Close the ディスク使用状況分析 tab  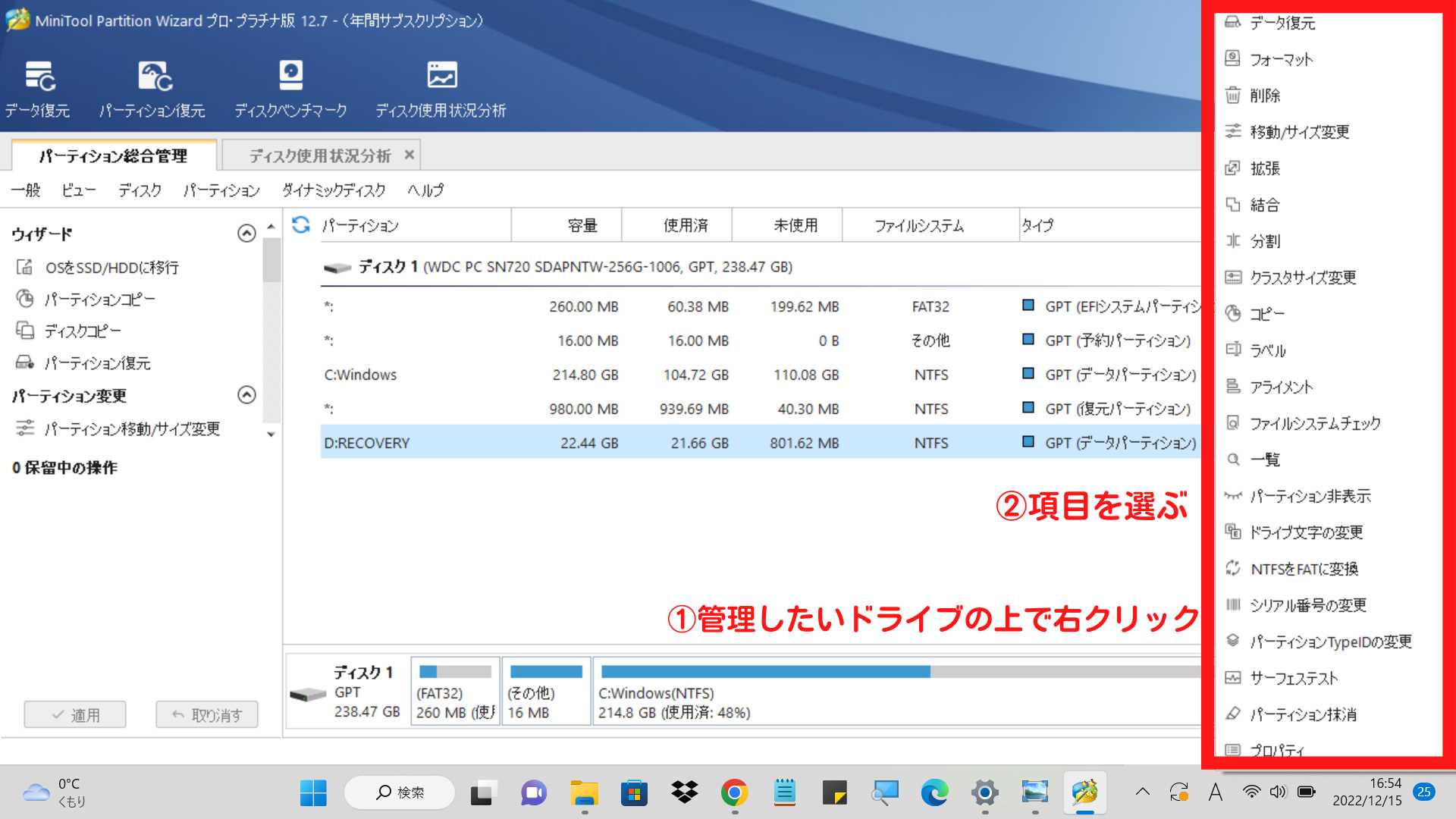[409, 155]
